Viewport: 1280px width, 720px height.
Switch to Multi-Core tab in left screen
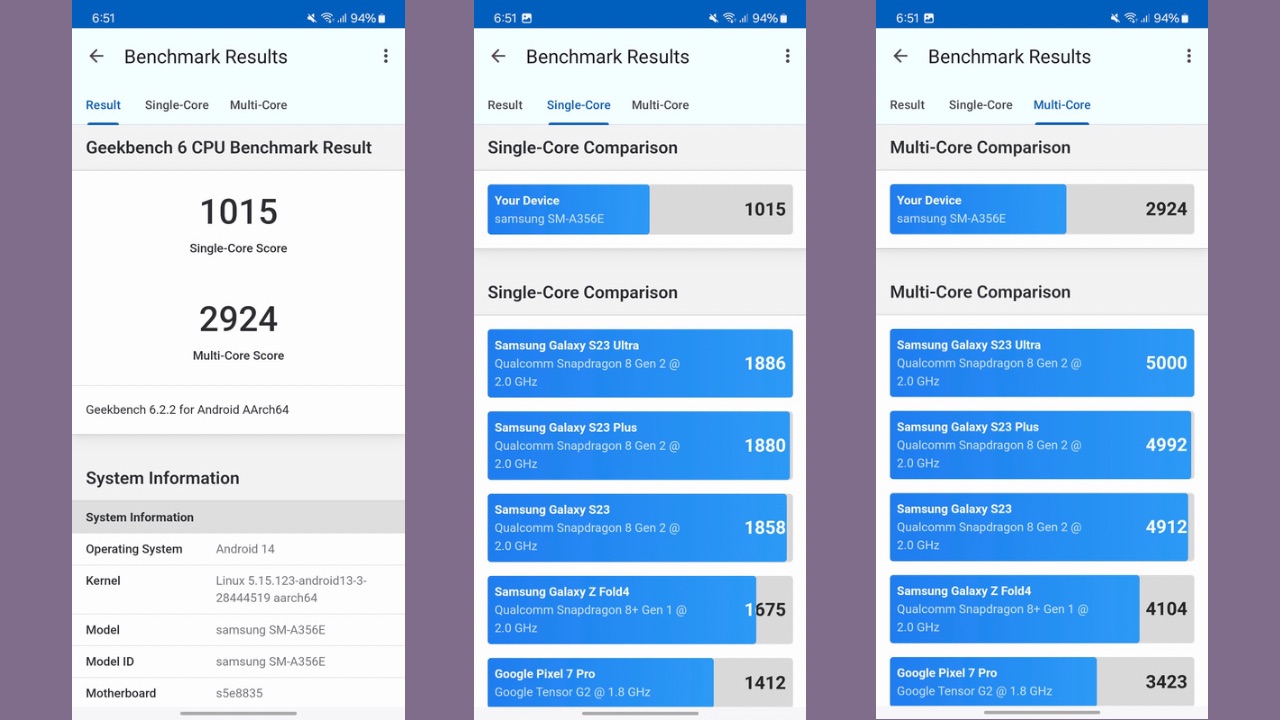258,105
